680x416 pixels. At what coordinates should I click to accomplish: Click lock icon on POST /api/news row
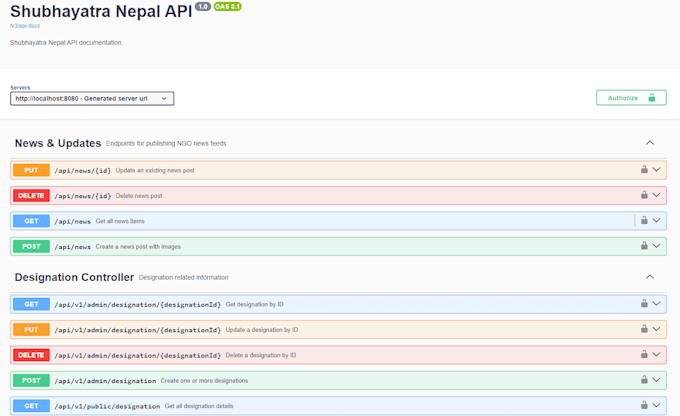coord(644,246)
